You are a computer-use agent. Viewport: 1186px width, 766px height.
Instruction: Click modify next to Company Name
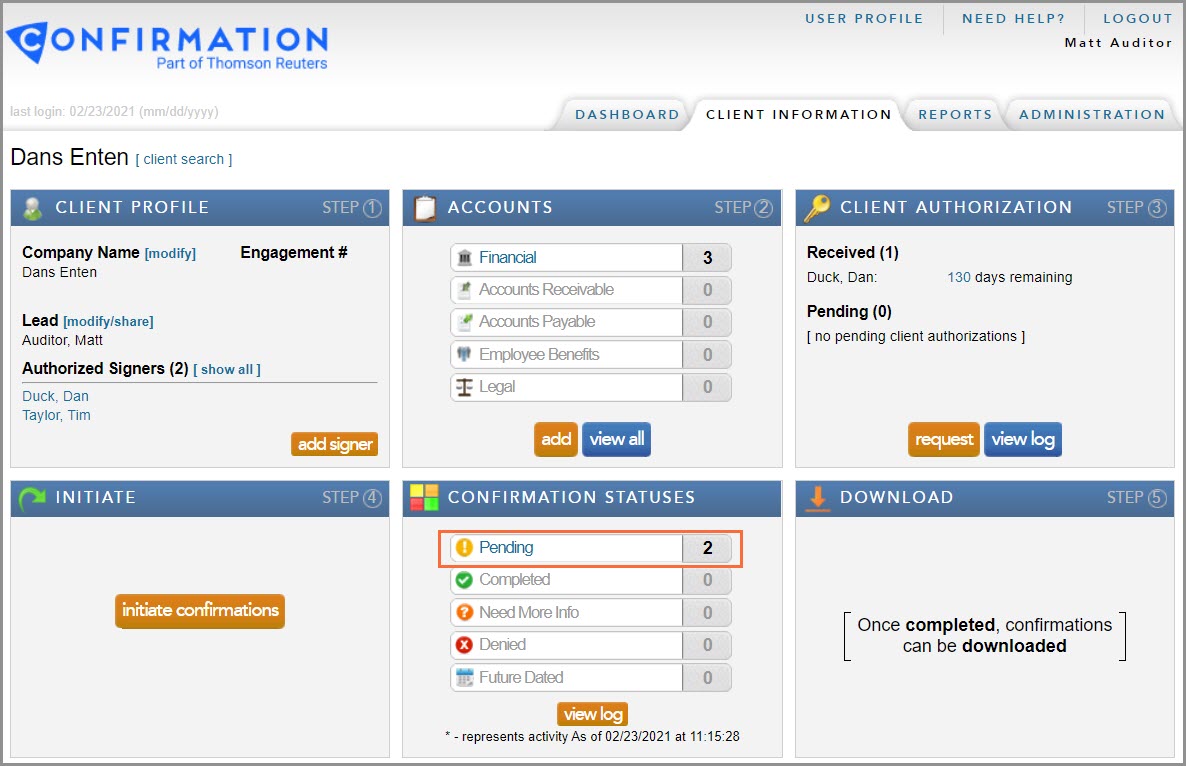[170, 254]
